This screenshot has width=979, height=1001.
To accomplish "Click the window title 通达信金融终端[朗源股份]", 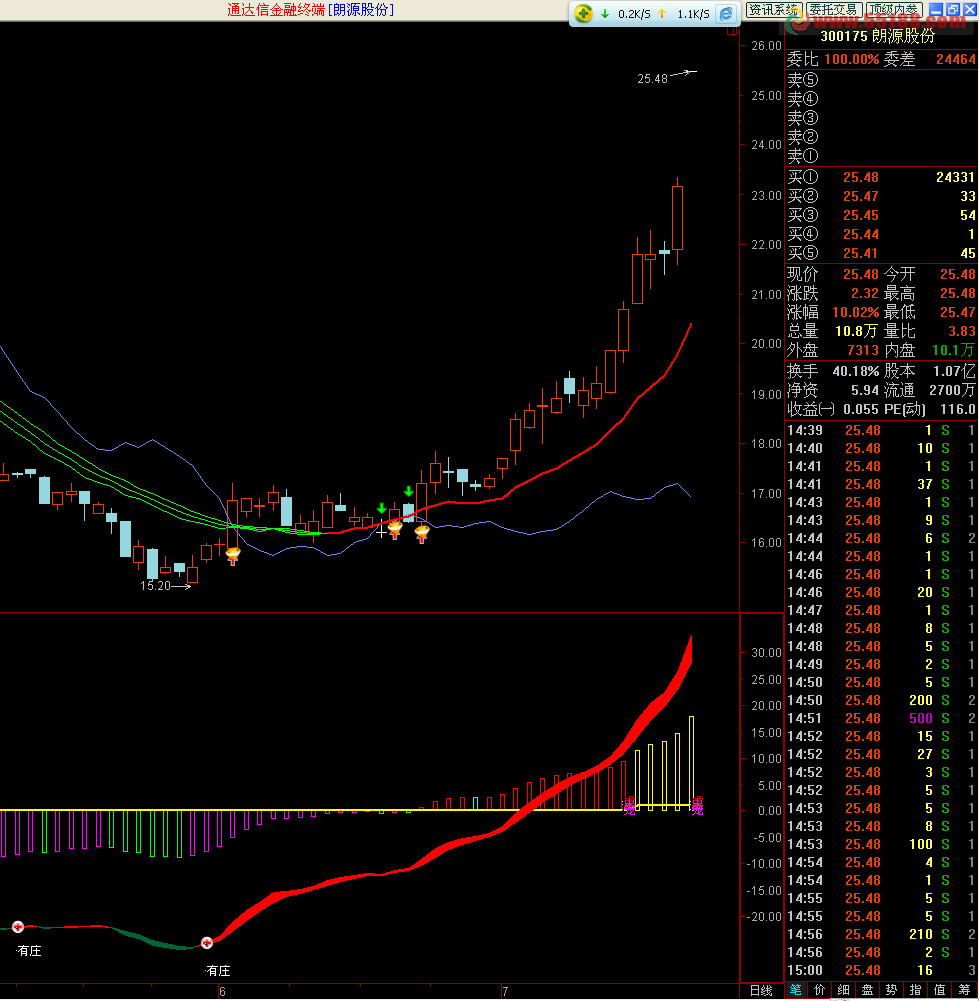I will [311, 10].
